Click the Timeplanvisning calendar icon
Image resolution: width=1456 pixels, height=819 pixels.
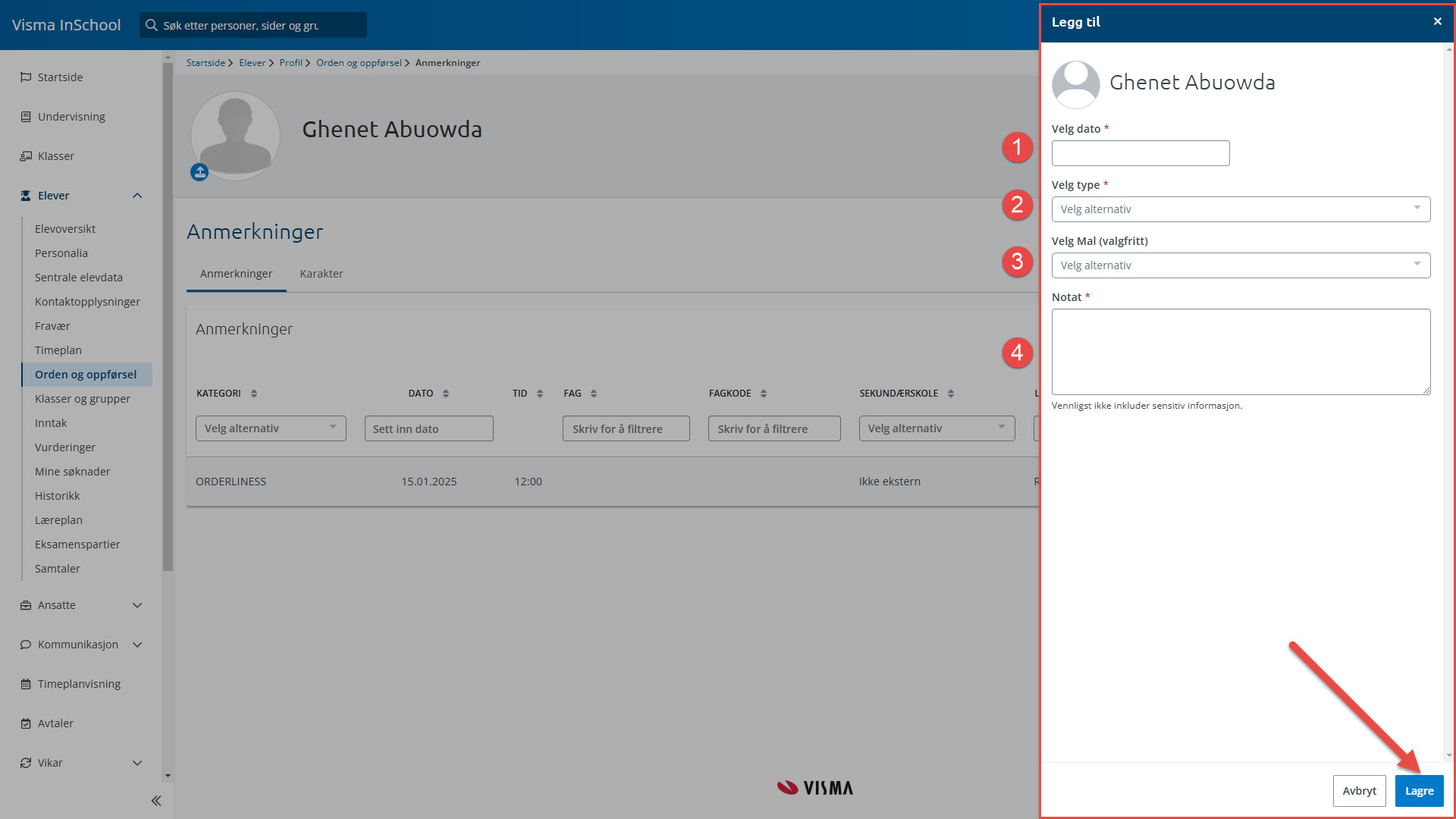[x=26, y=684]
